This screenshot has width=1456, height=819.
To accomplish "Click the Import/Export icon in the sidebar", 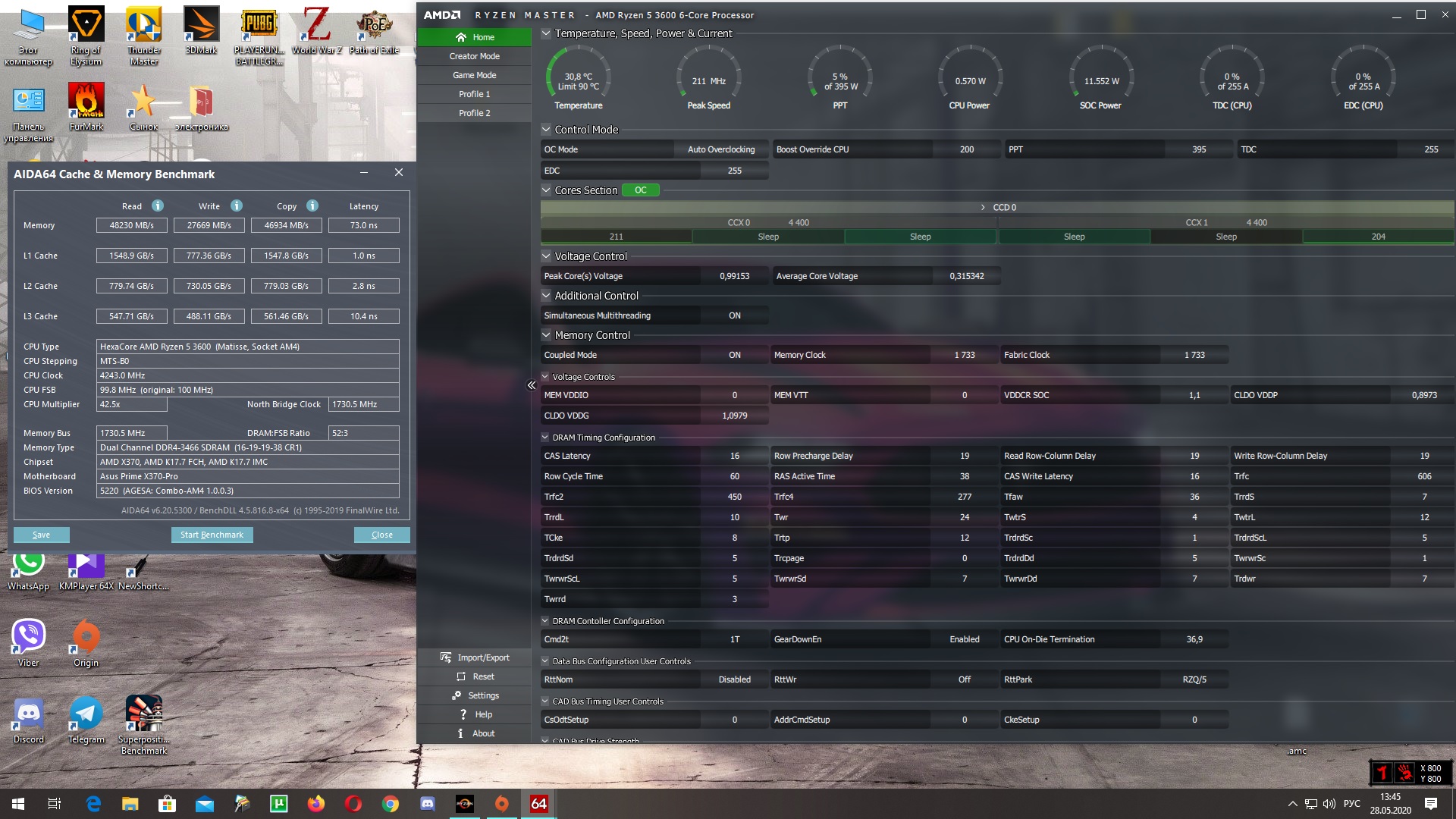I will tap(446, 657).
